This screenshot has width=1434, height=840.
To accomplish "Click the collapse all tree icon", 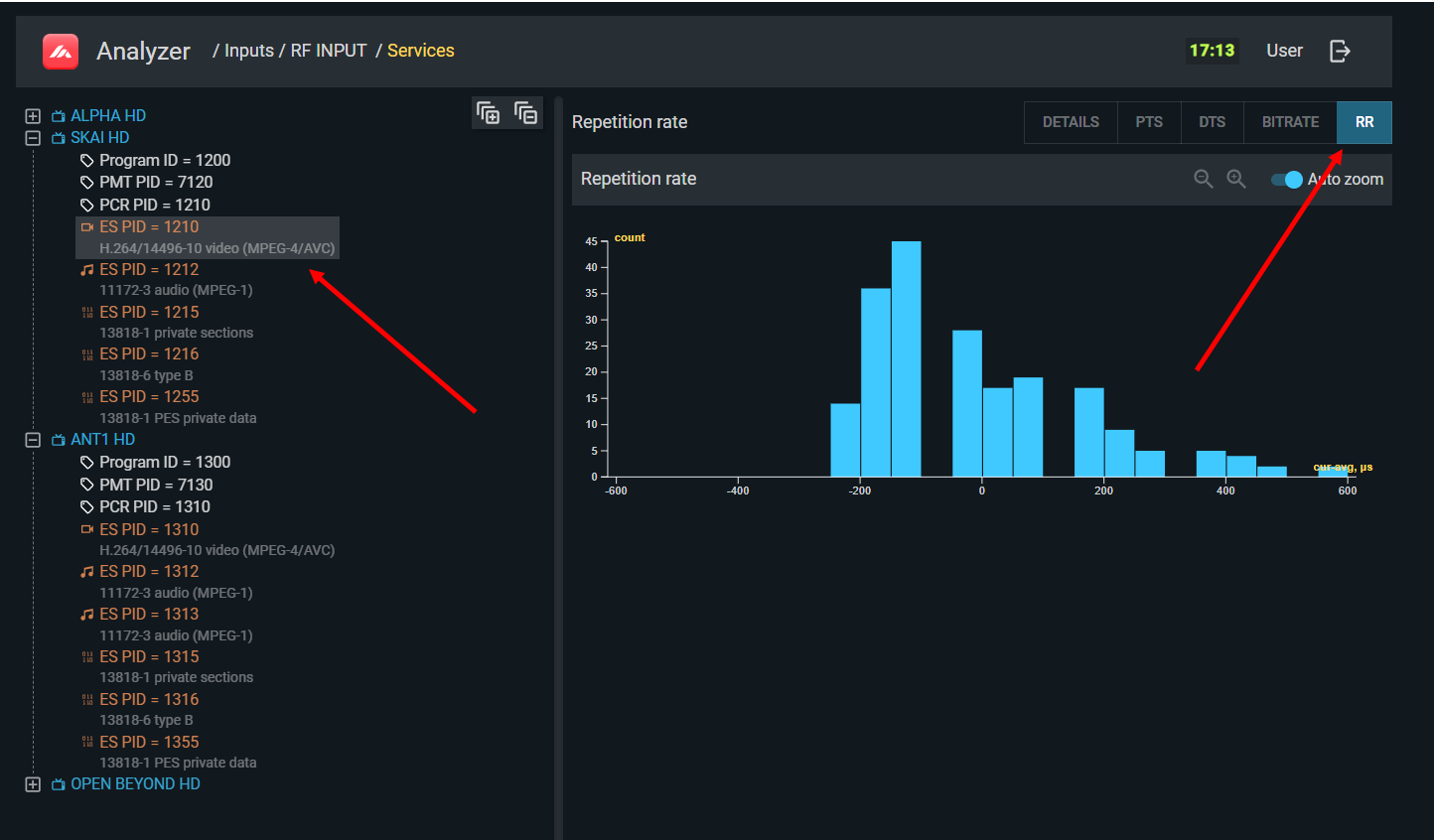I will coord(525,113).
